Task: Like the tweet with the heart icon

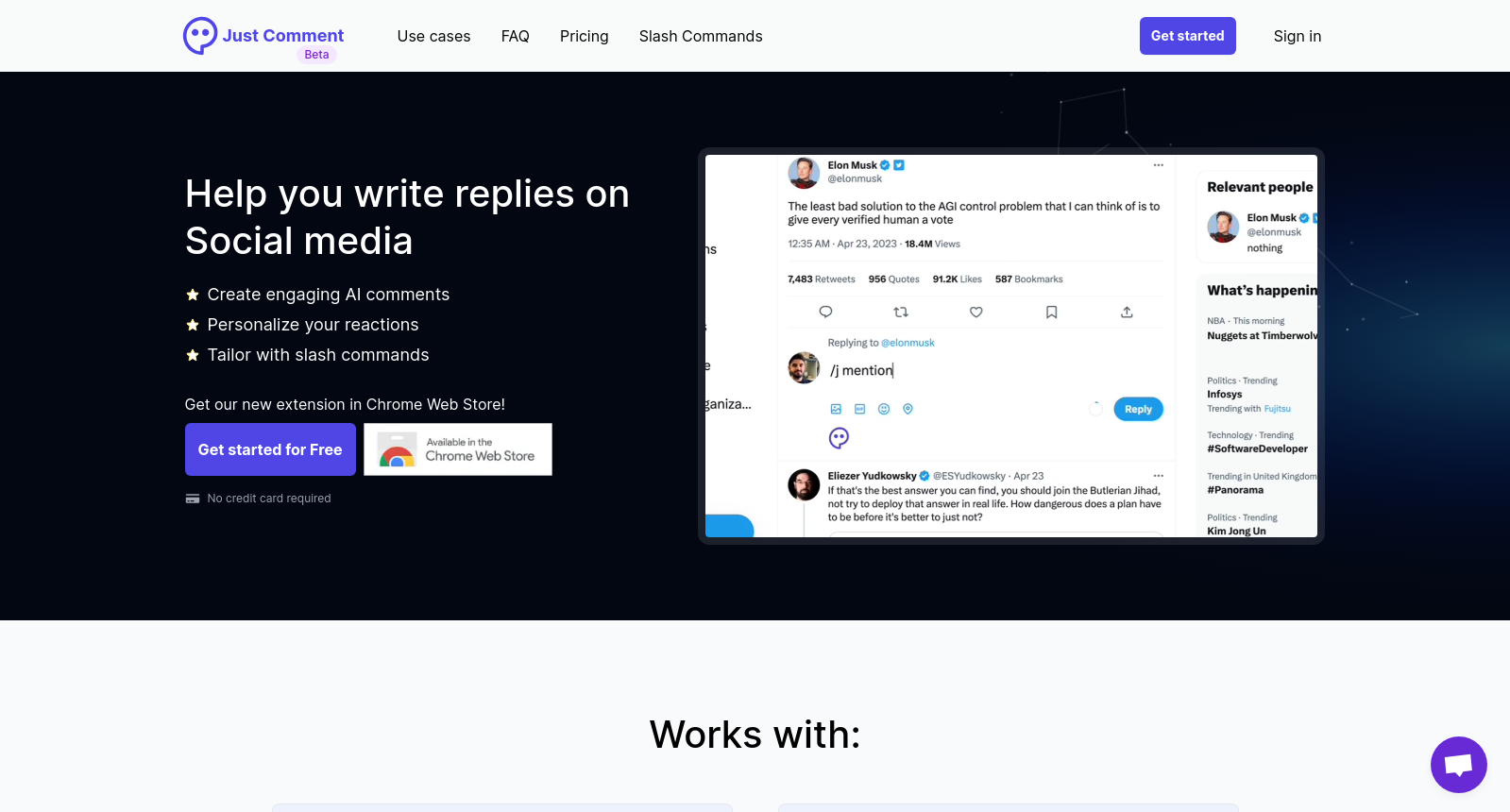Action: [976, 312]
